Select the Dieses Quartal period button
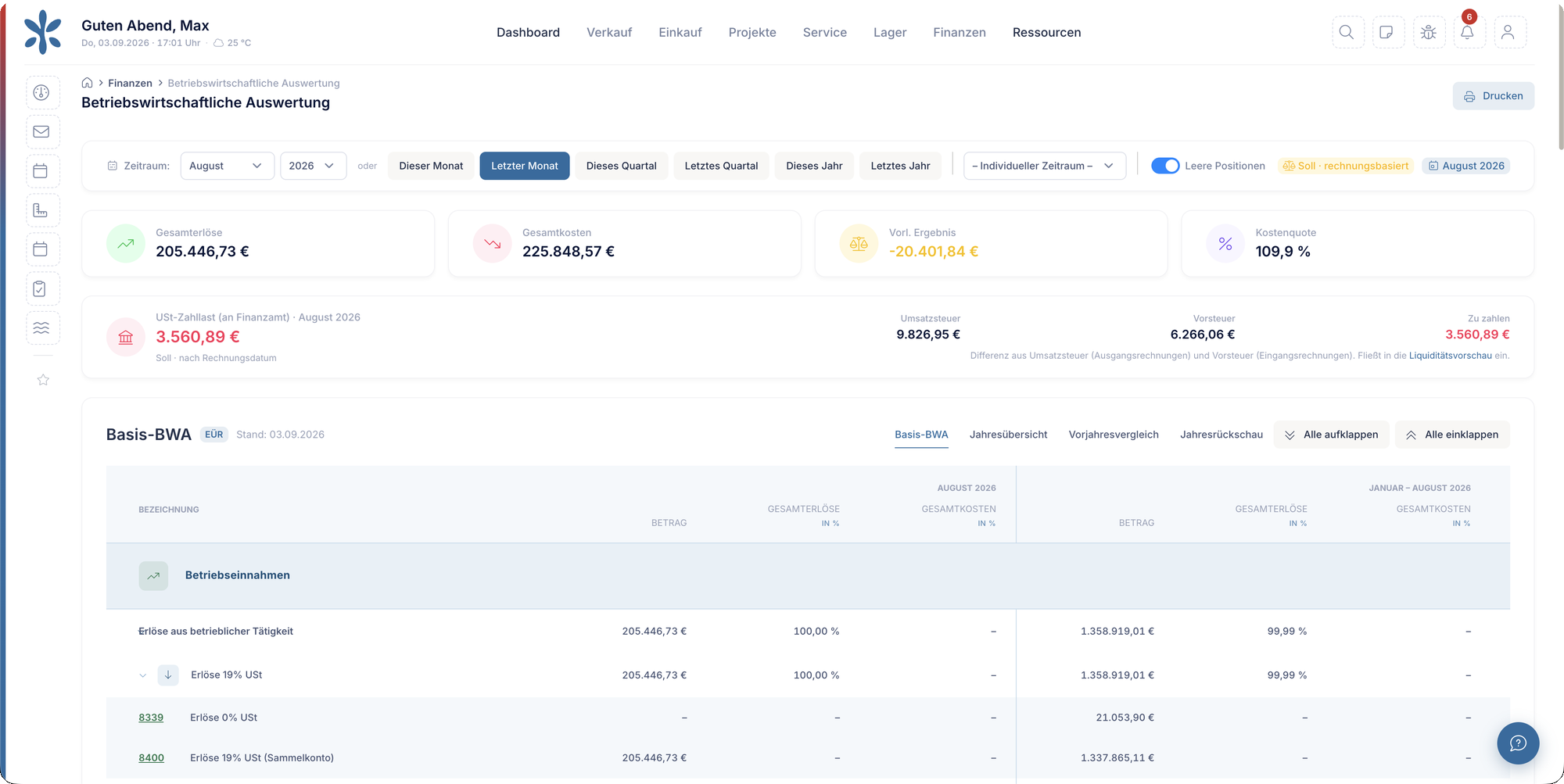The height and width of the screenshot is (784, 1564). coord(621,166)
